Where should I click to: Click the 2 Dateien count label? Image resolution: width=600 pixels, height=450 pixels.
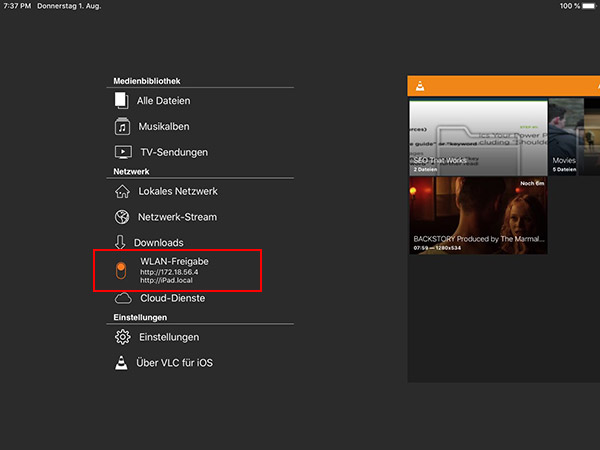point(425,169)
